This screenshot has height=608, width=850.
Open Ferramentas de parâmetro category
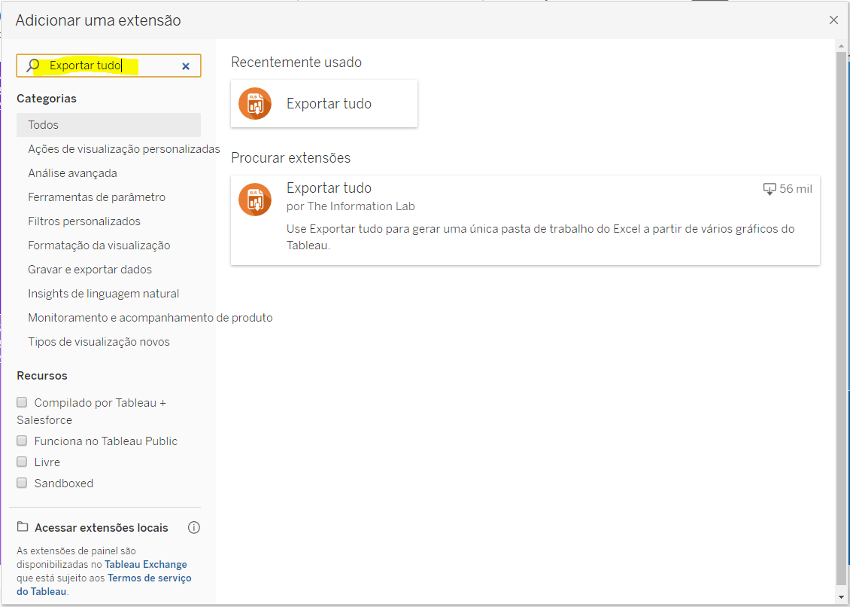point(97,197)
